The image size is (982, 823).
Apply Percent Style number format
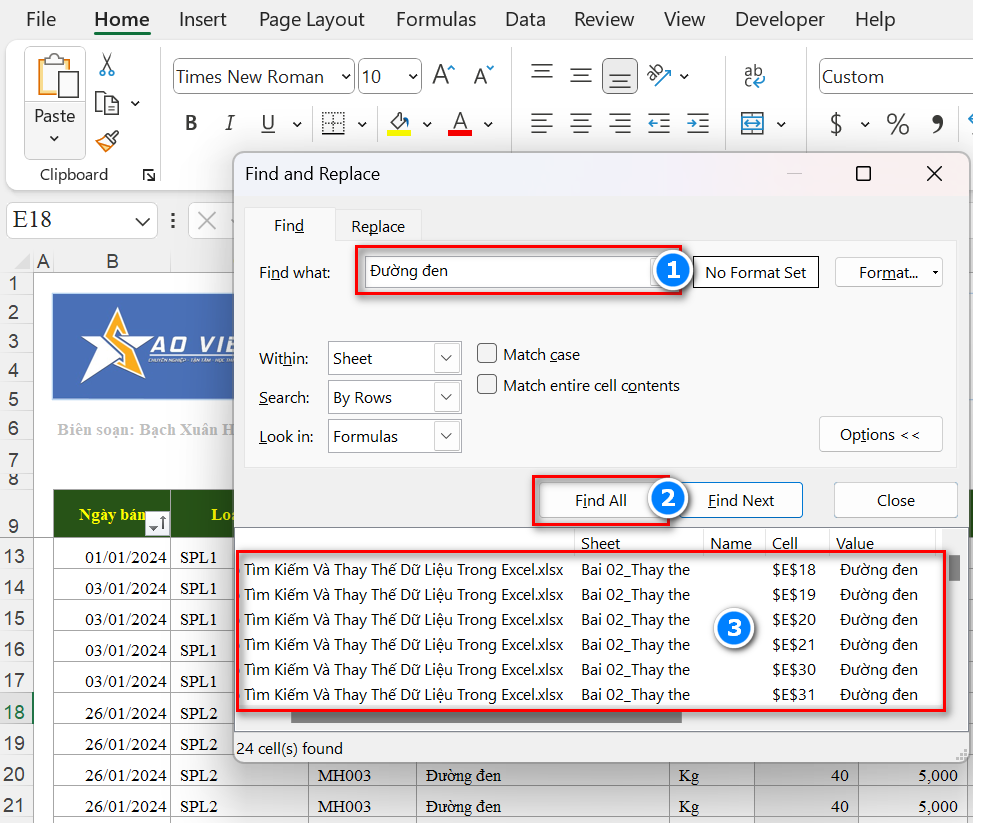pyautogui.click(x=897, y=124)
